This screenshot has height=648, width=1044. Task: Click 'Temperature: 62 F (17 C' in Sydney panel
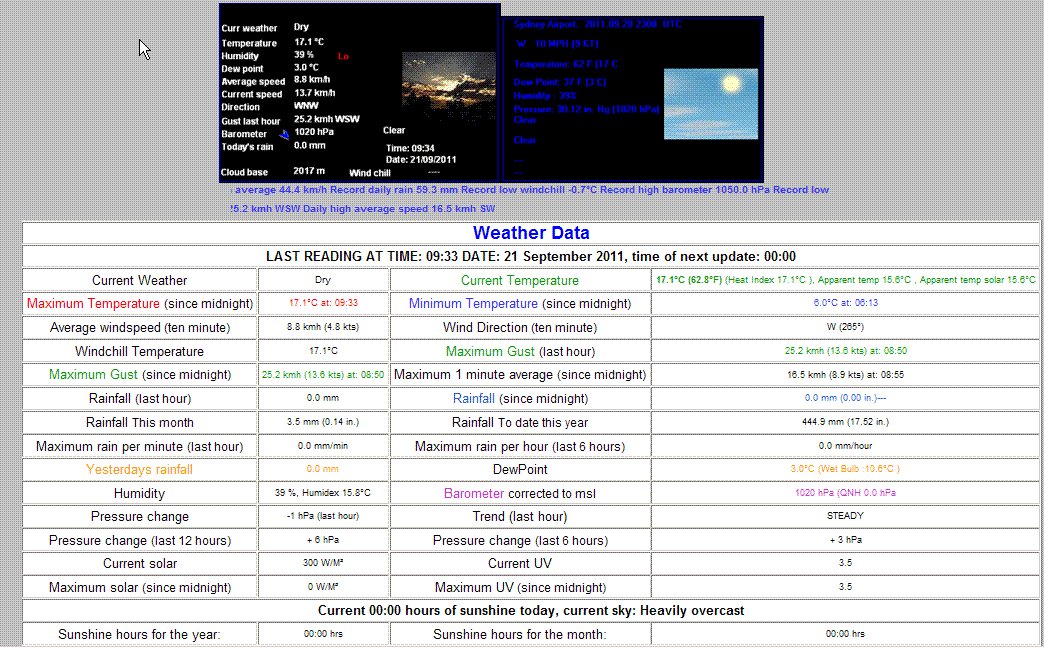[x=566, y=65]
